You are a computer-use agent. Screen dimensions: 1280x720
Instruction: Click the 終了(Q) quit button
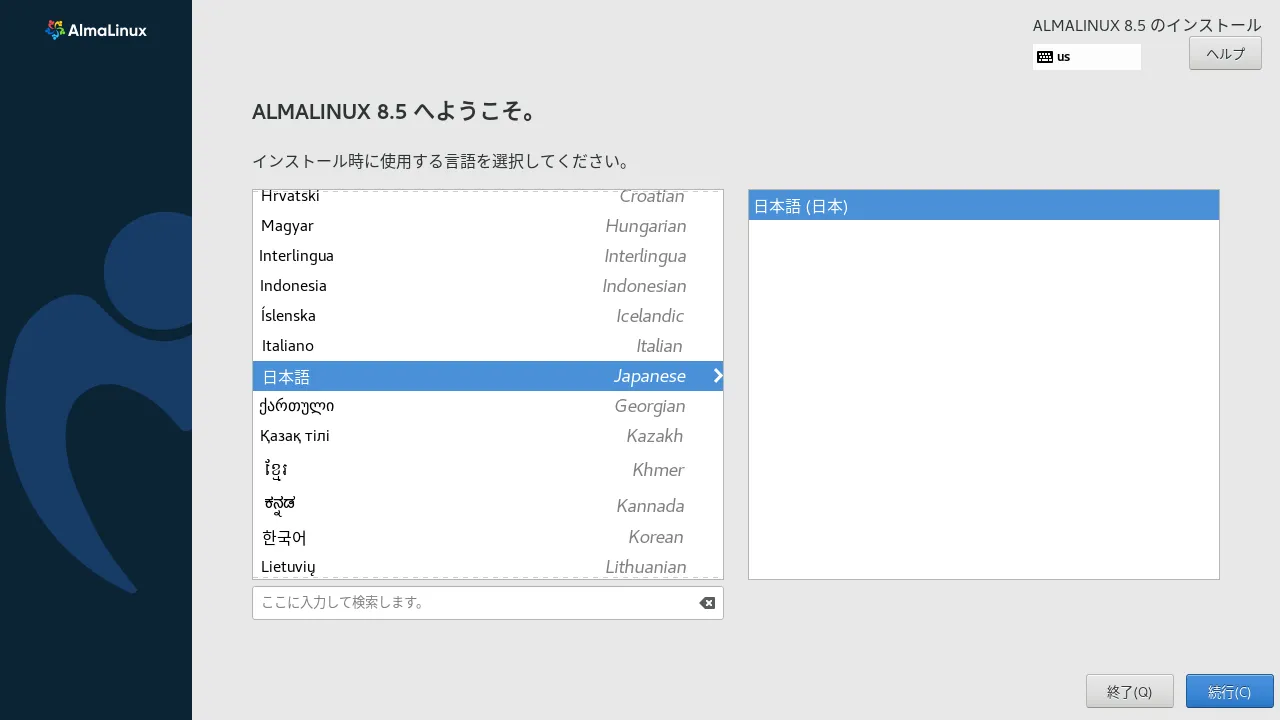point(1130,691)
